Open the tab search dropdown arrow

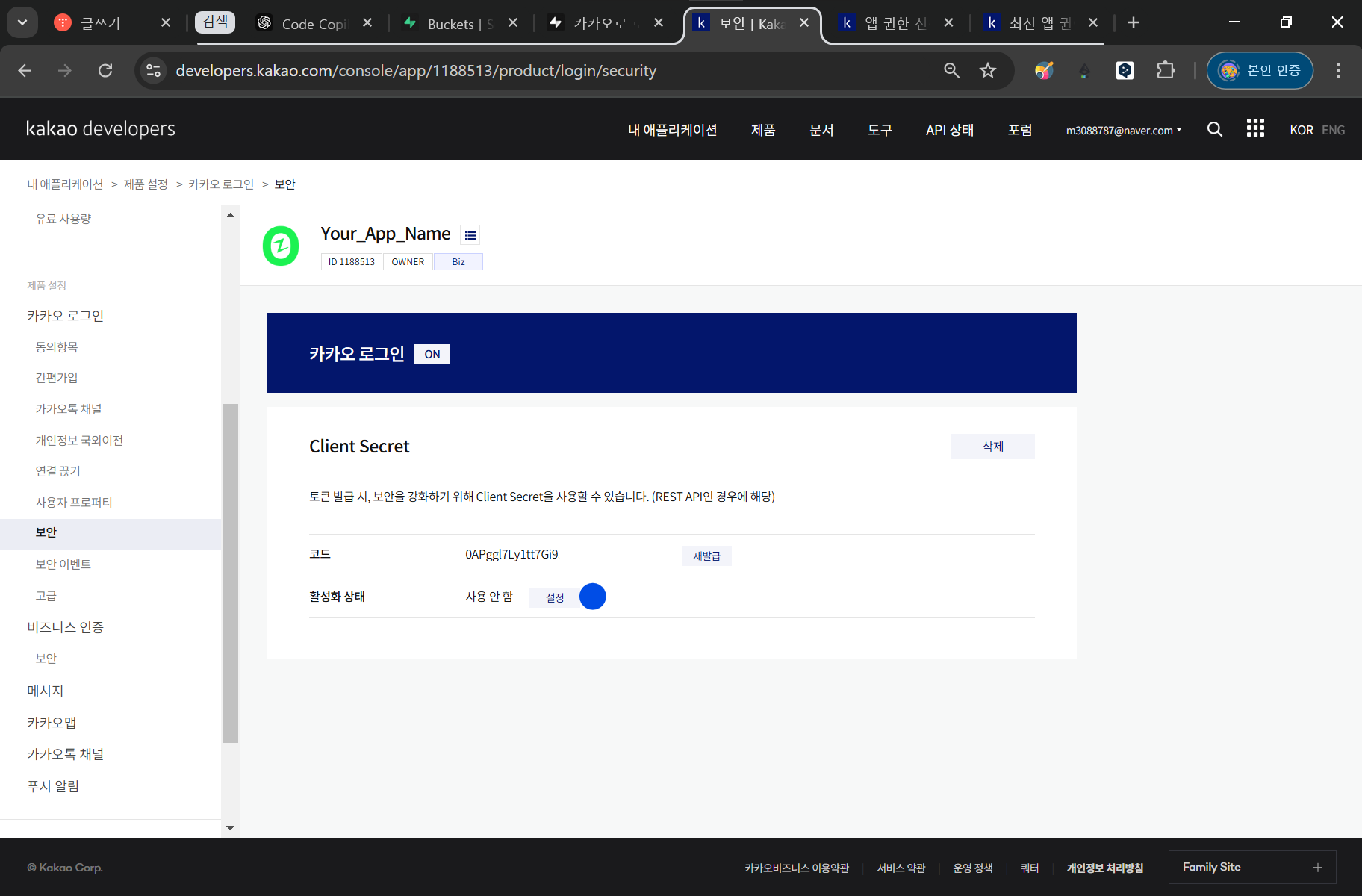coord(22,22)
